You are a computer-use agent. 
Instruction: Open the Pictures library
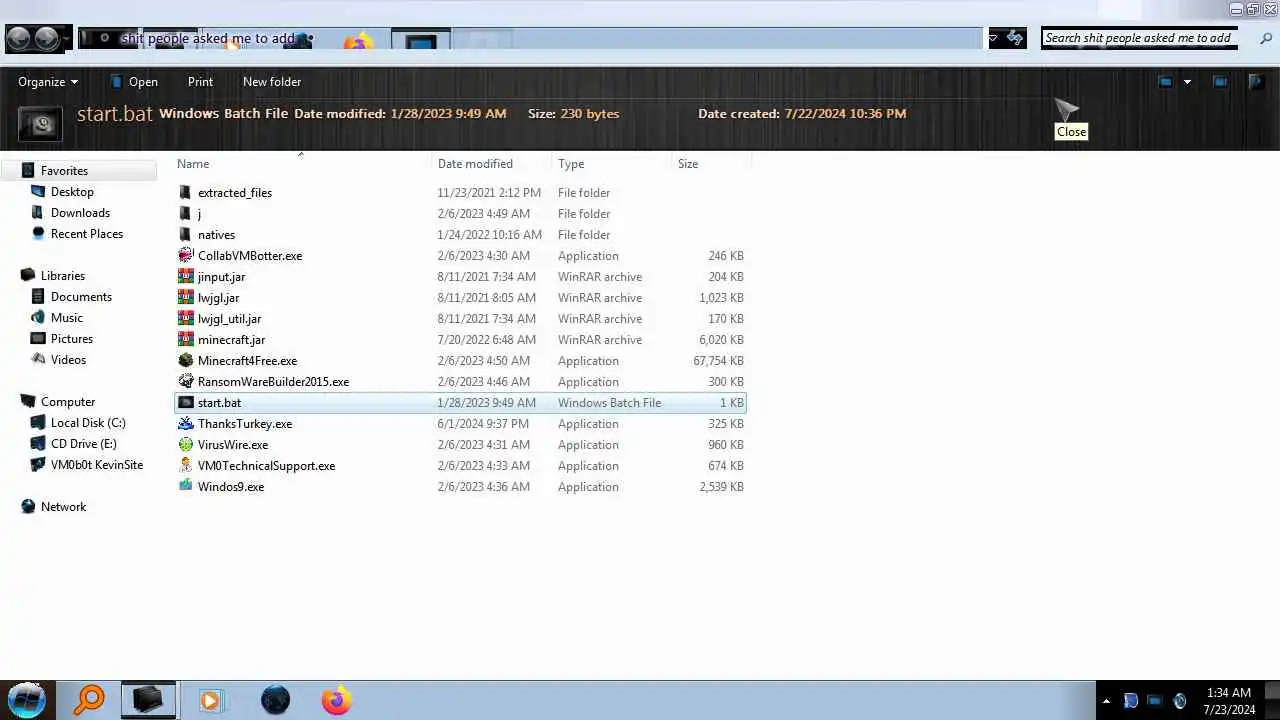coord(71,339)
